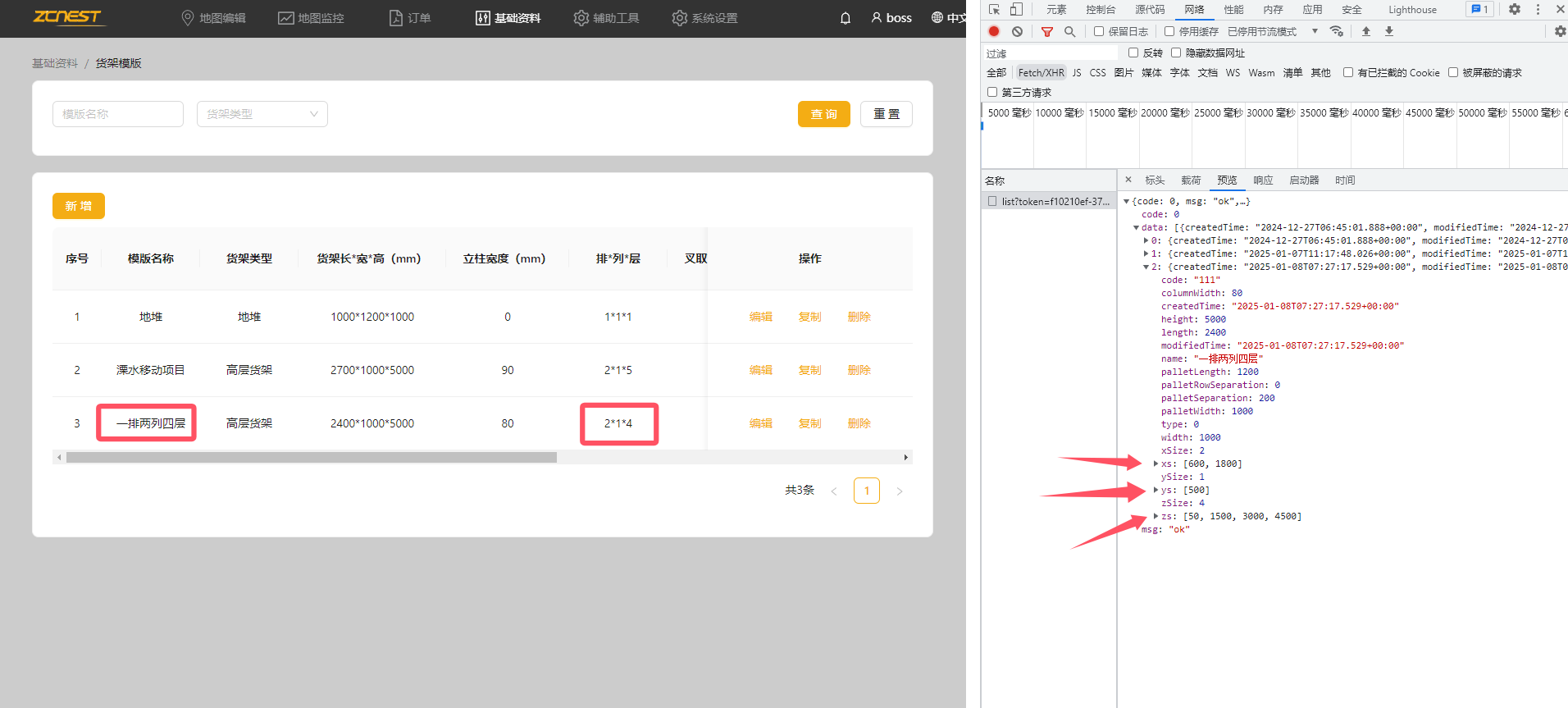
Task: Edit the 地堆 row
Action: coord(761,317)
